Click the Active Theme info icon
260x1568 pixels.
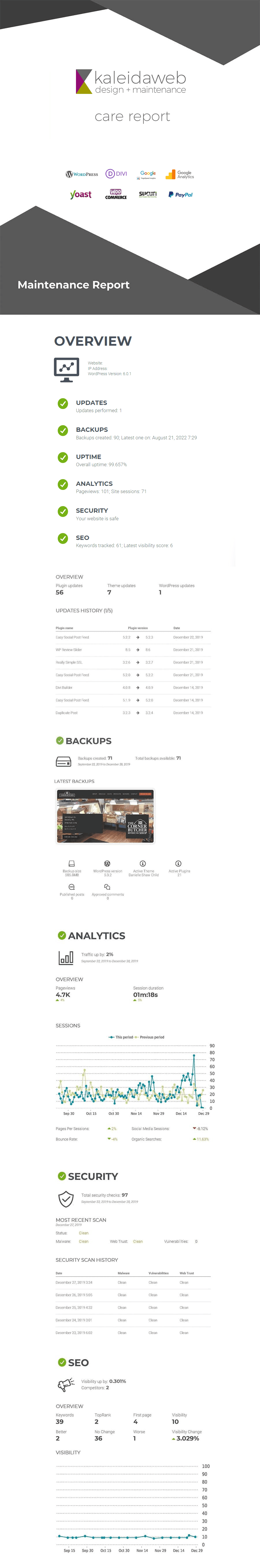(x=142, y=864)
